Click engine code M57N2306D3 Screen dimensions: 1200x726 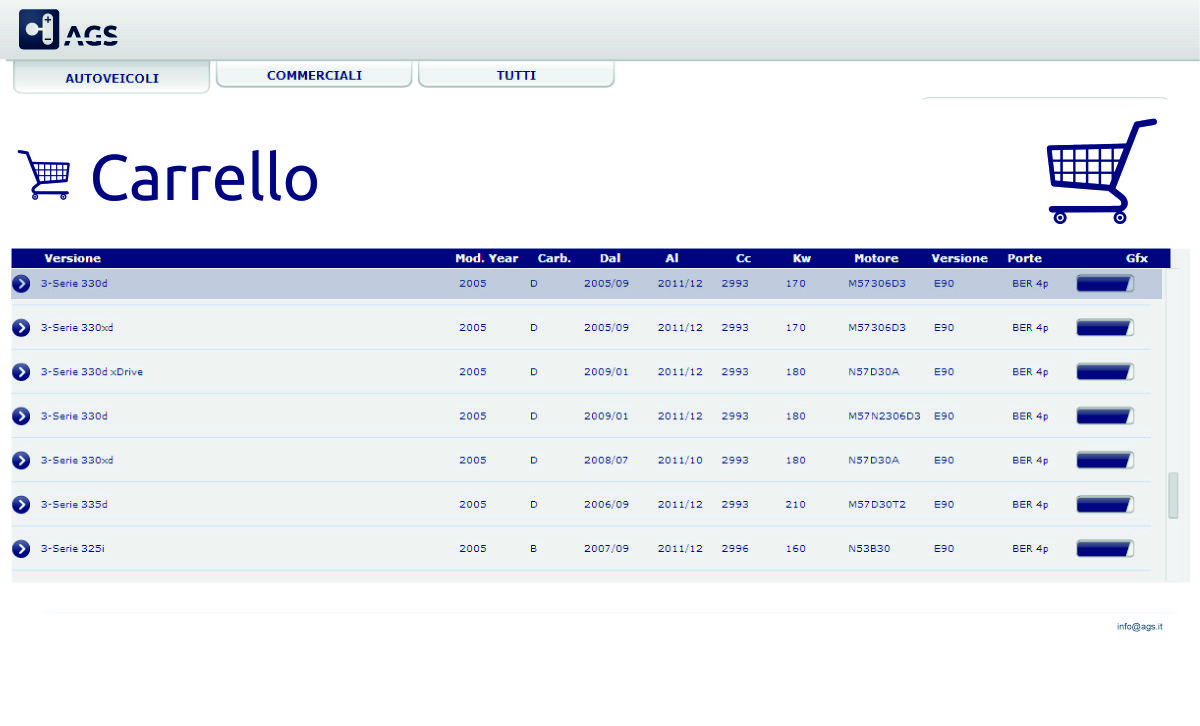point(884,416)
